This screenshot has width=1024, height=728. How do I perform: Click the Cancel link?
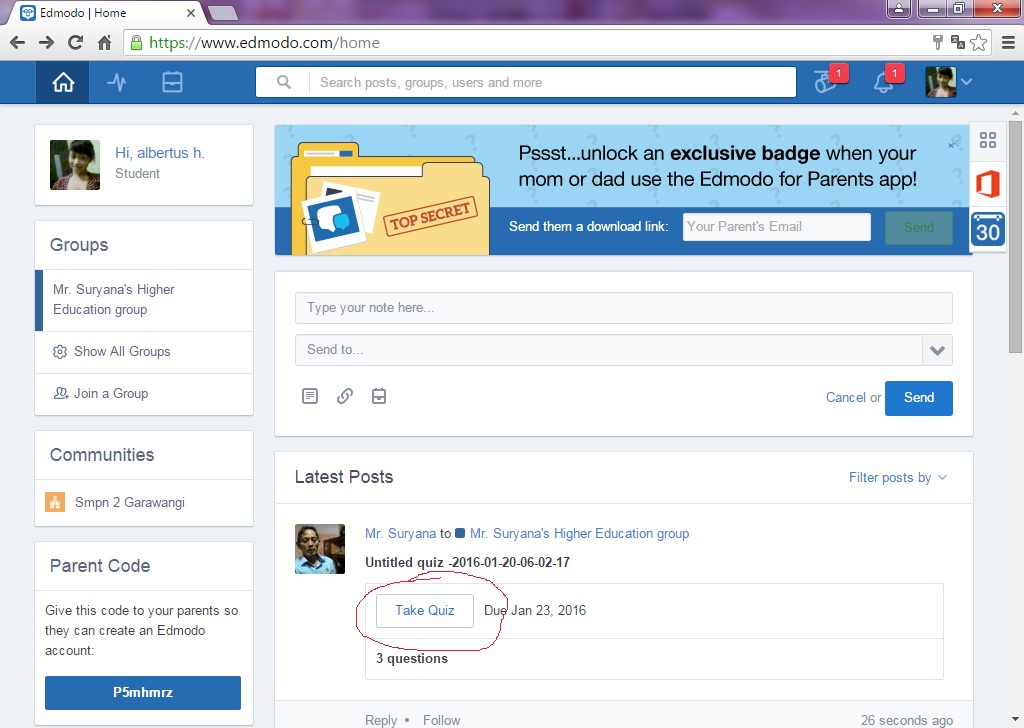click(x=845, y=398)
